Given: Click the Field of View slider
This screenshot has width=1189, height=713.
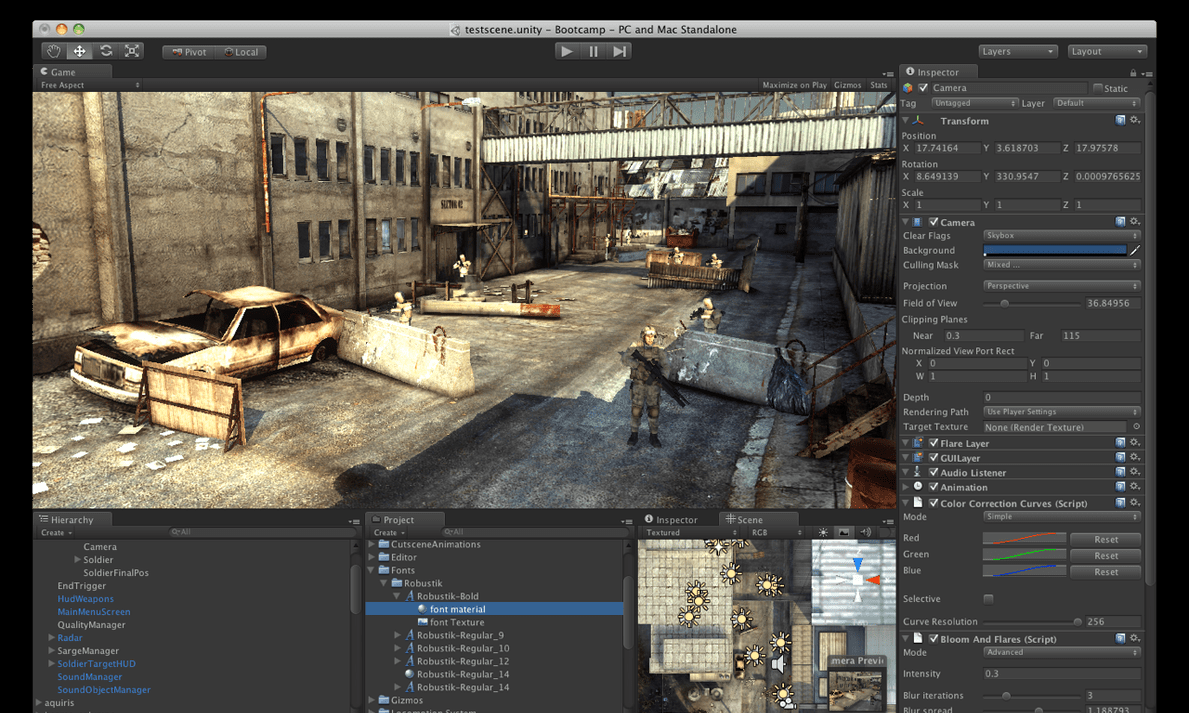Looking at the screenshot, I should point(1031,303).
